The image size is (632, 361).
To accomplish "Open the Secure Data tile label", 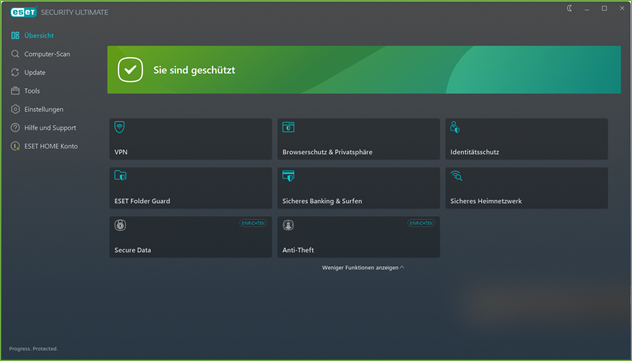I will click(133, 250).
